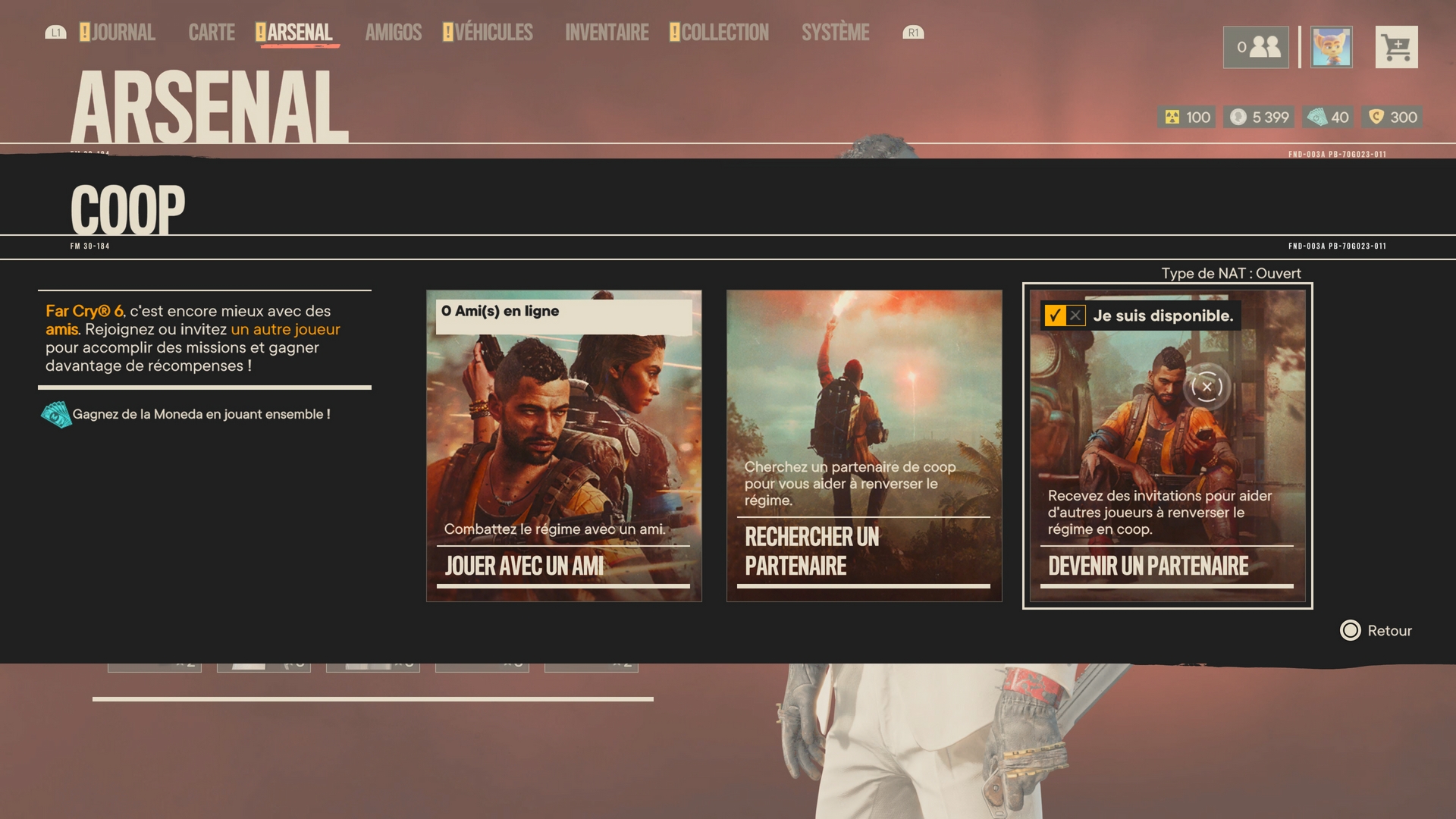Click the Type de NAT : Ouvert text
Image resolution: width=1456 pixels, height=819 pixels.
click(1231, 273)
